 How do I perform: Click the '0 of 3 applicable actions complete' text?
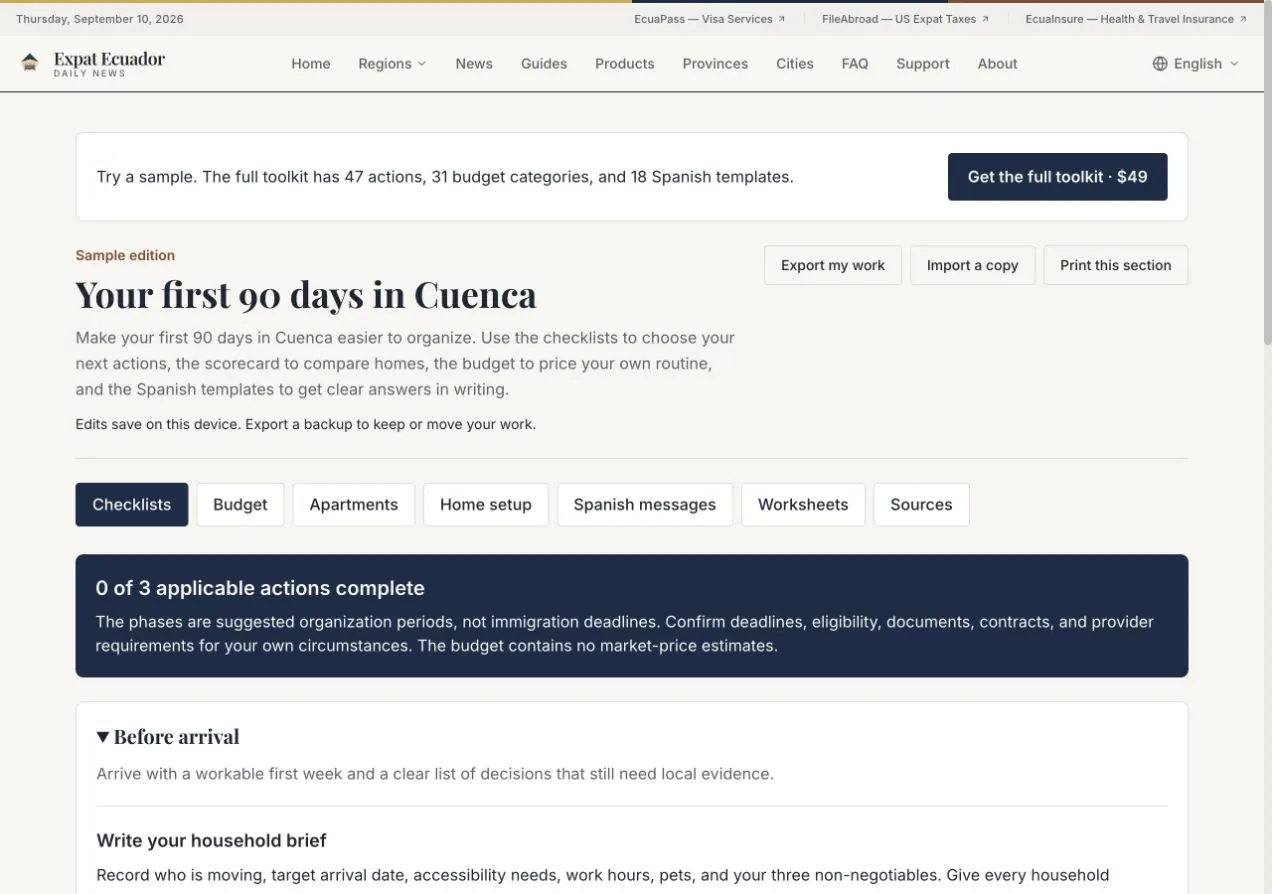(x=260, y=588)
